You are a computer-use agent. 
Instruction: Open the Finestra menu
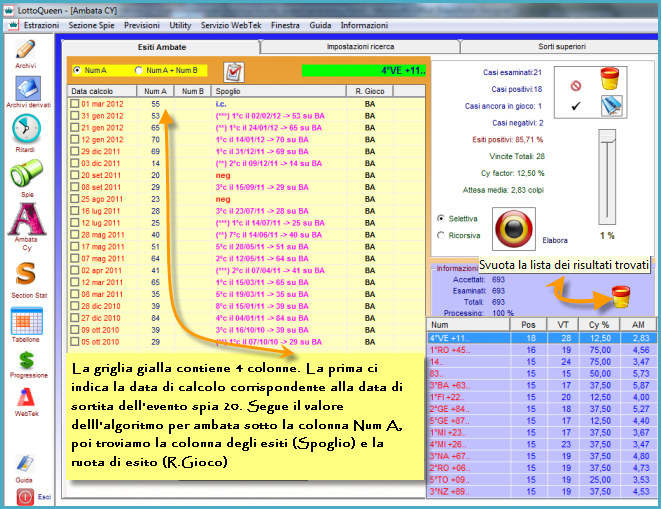pos(285,25)
